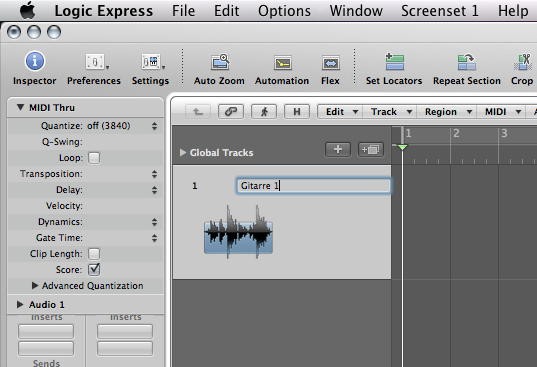The height and width of the screenshot is (367, 537).
Task: Open the MIDI dropdown menu
Action: (502, 112)
